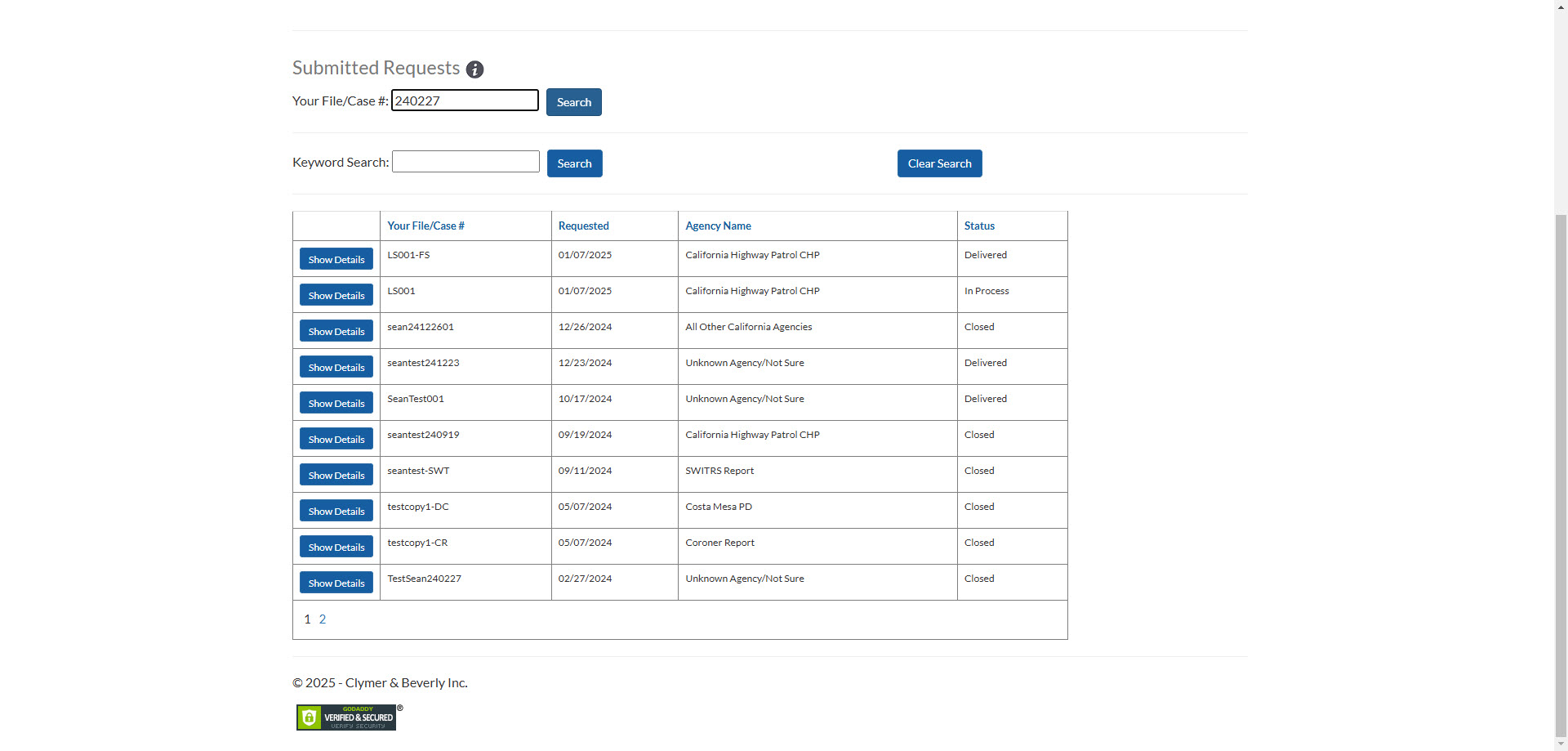Click the scrollbar up arrow
1568x751 pixels.
click(x=1559, y=7)
